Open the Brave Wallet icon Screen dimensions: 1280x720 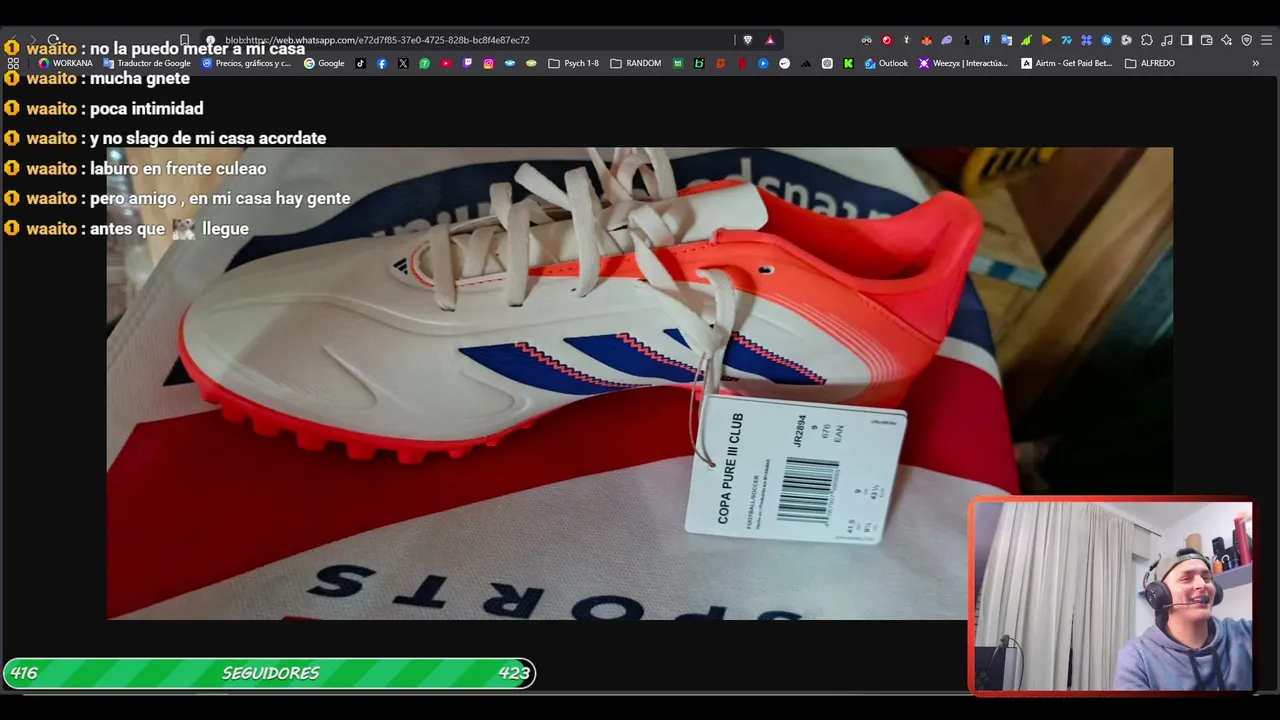(1206, 40)
